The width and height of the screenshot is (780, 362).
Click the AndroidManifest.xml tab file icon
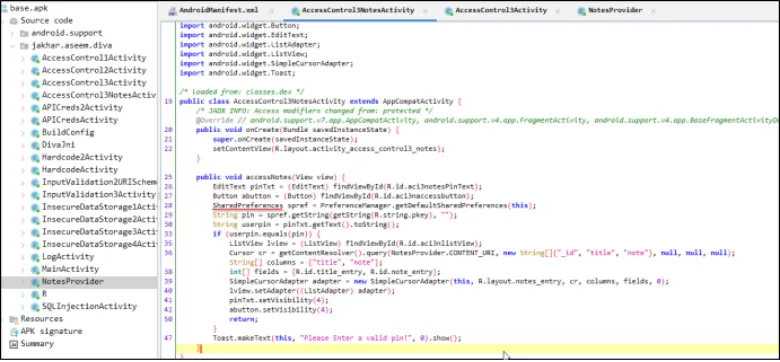pyautogui.click(x=173, y=10)
